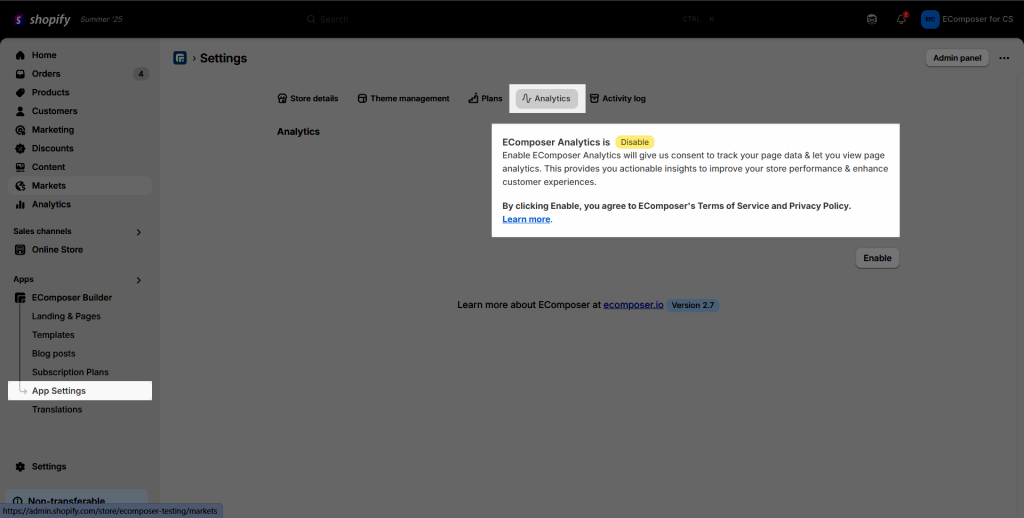Viewport: 1024px width, 518px height.
Task: Open the notifications bell
Action: [901, 19]
